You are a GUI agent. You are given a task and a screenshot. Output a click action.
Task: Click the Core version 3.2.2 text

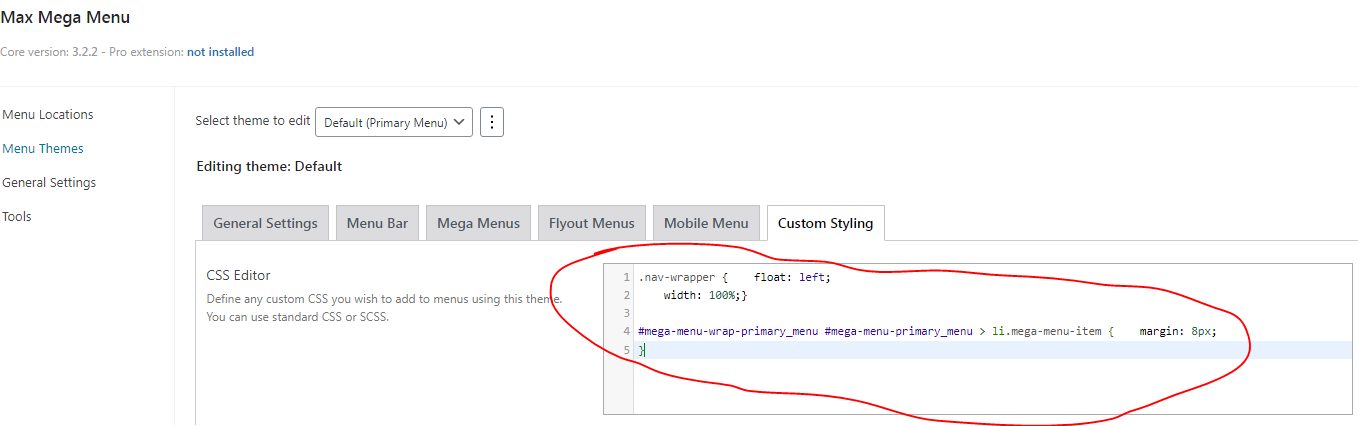[x=48, y=51]
